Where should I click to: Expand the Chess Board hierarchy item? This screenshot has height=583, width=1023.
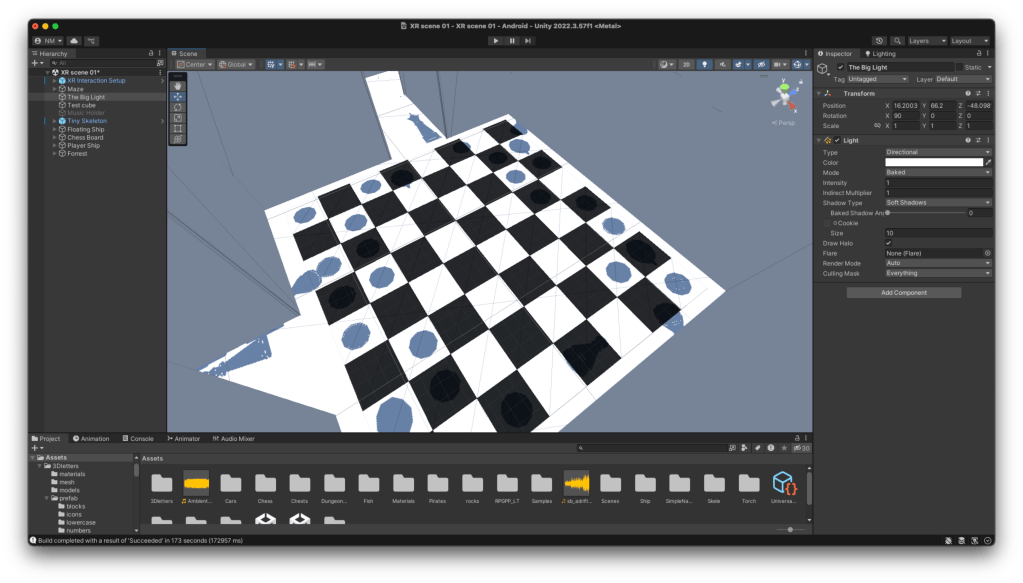click(54, 137)
